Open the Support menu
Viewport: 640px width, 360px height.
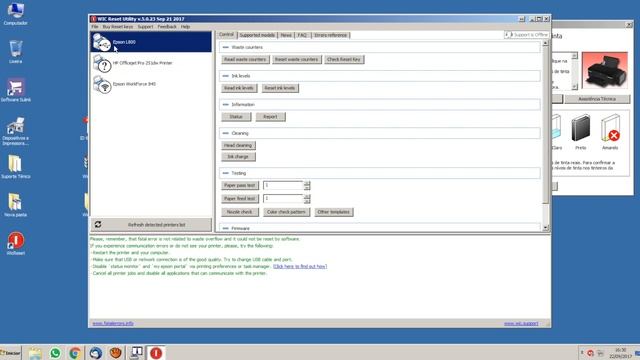145,27
